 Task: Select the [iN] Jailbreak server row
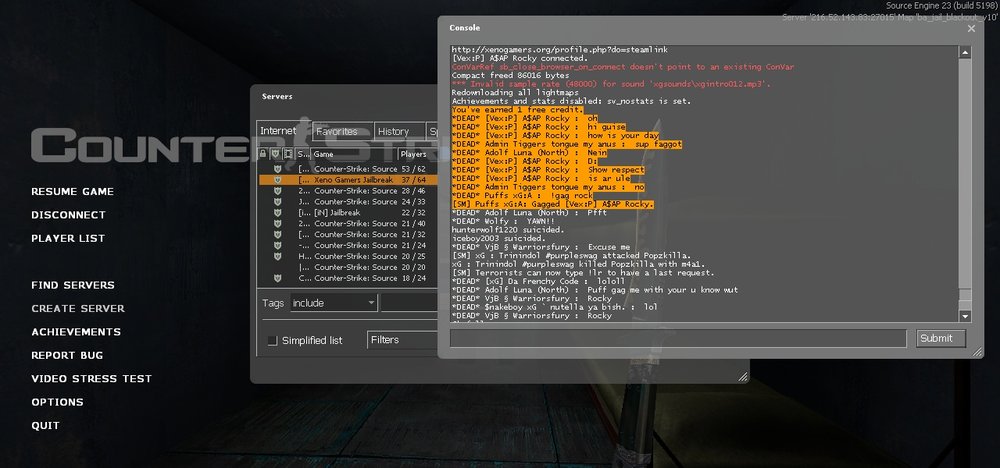[x=348, y=212]
